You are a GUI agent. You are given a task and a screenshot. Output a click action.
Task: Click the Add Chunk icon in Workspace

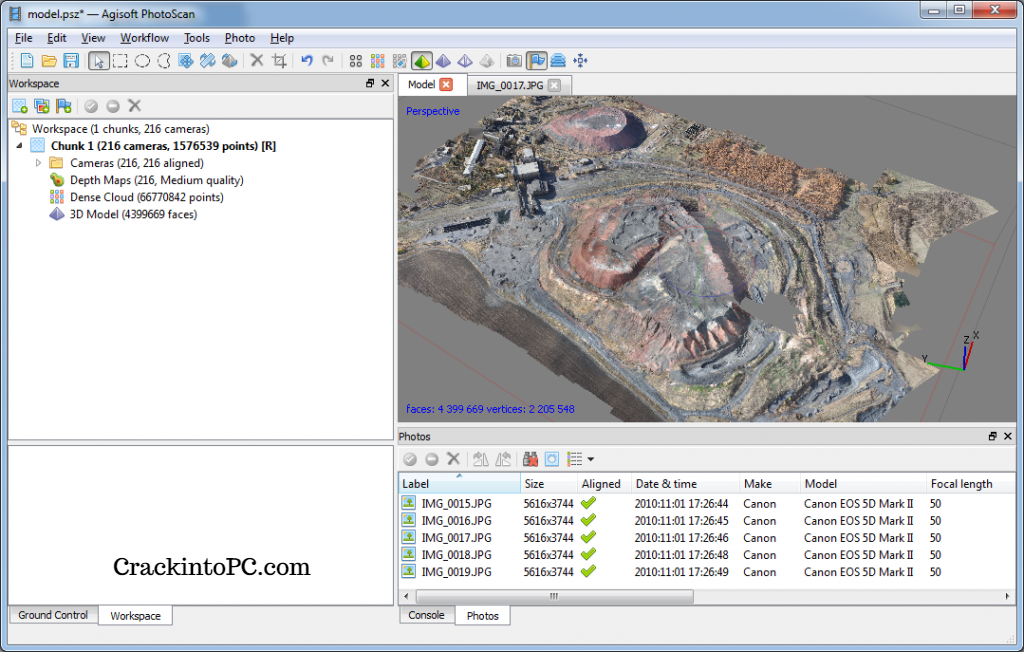(20, 106)
